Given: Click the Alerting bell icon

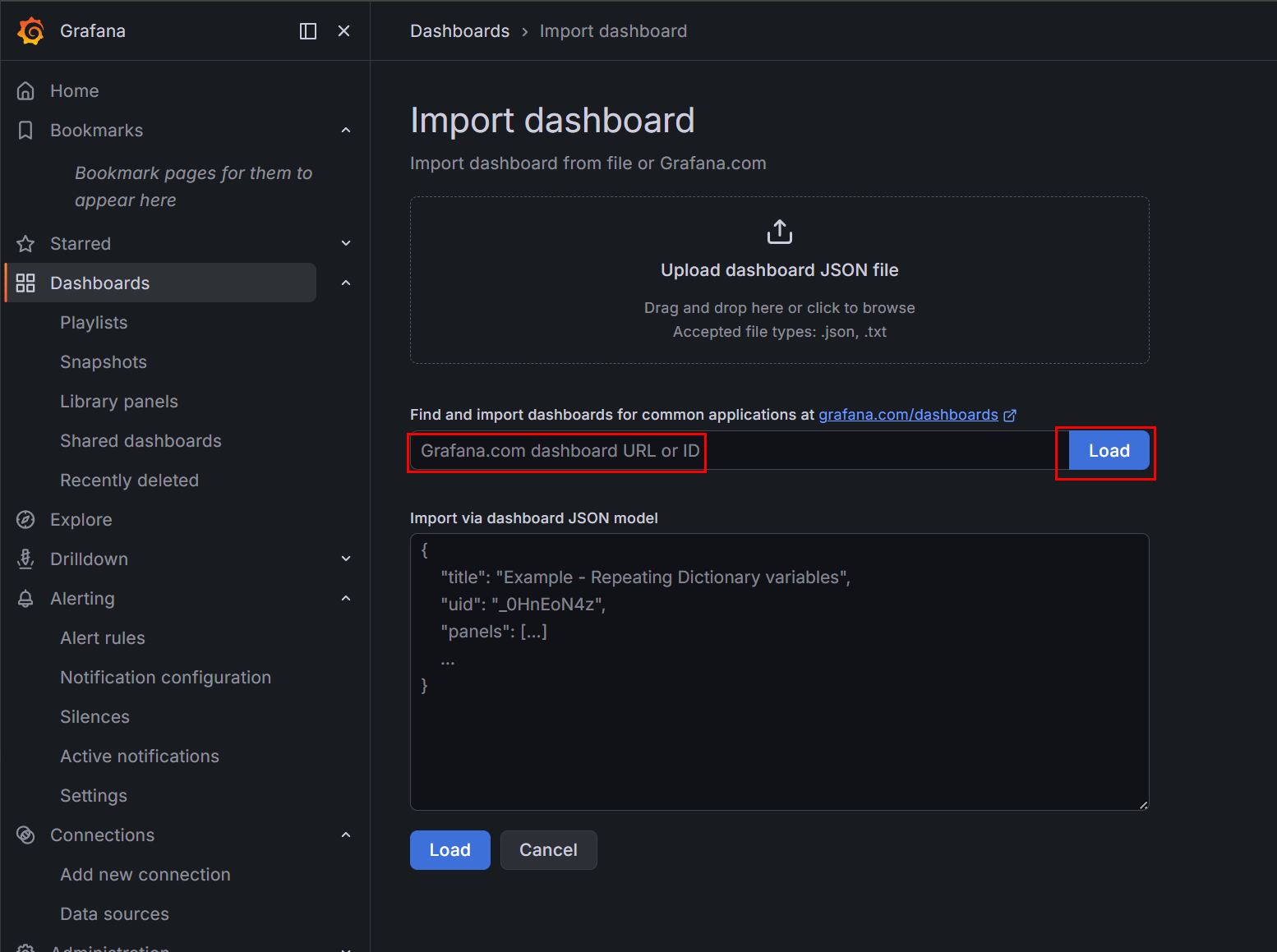Looking at the screenshot, I should (25, 599).
